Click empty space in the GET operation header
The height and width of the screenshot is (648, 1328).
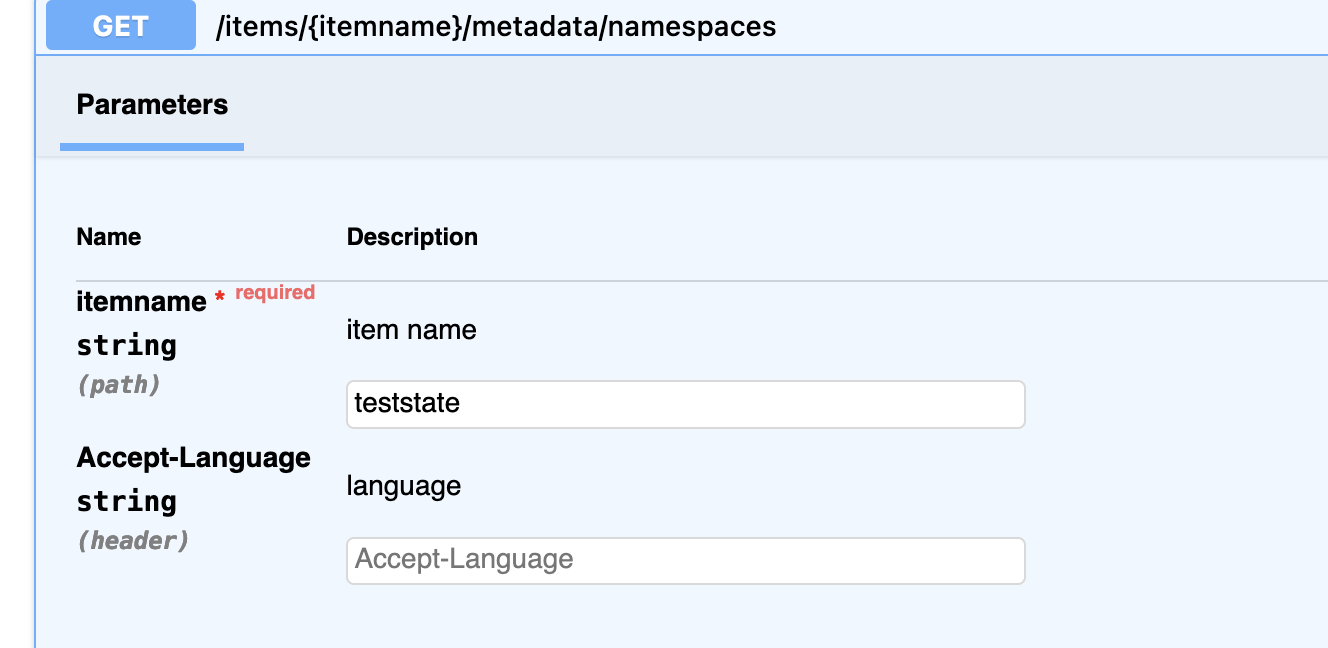(1050, 26)
